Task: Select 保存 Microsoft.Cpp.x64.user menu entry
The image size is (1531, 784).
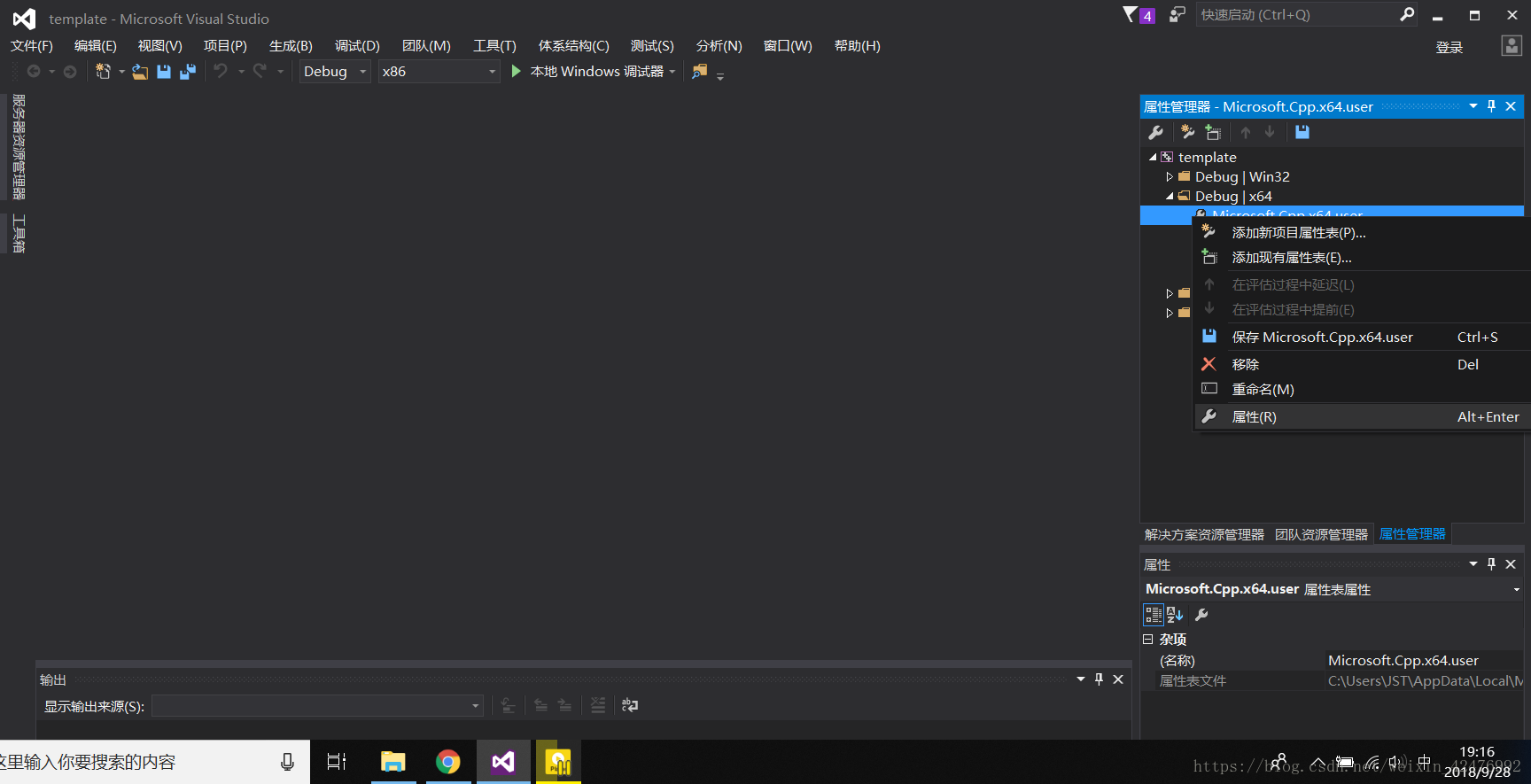Action: pos(1363,338)
